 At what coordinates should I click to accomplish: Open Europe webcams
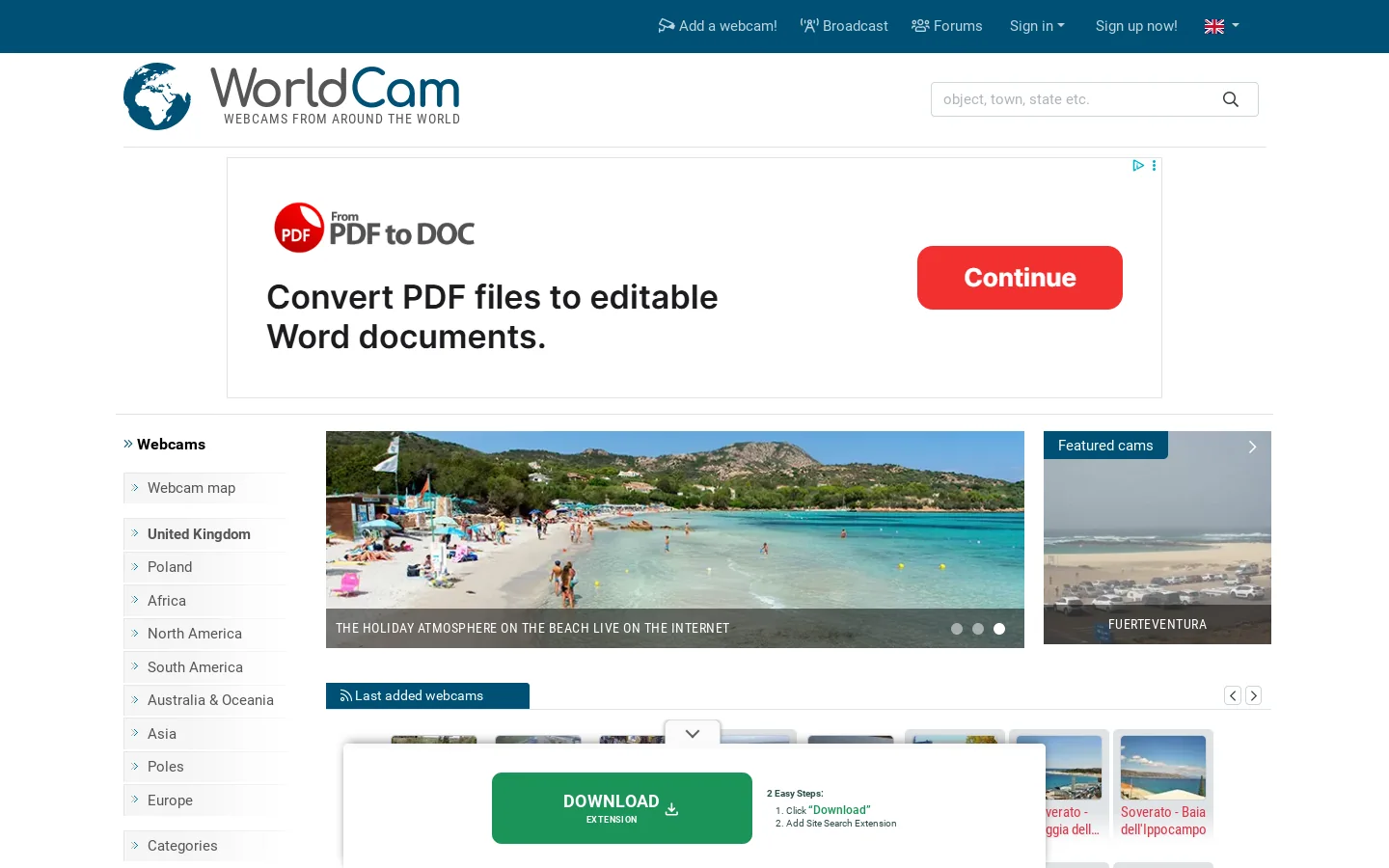point(204,800)
